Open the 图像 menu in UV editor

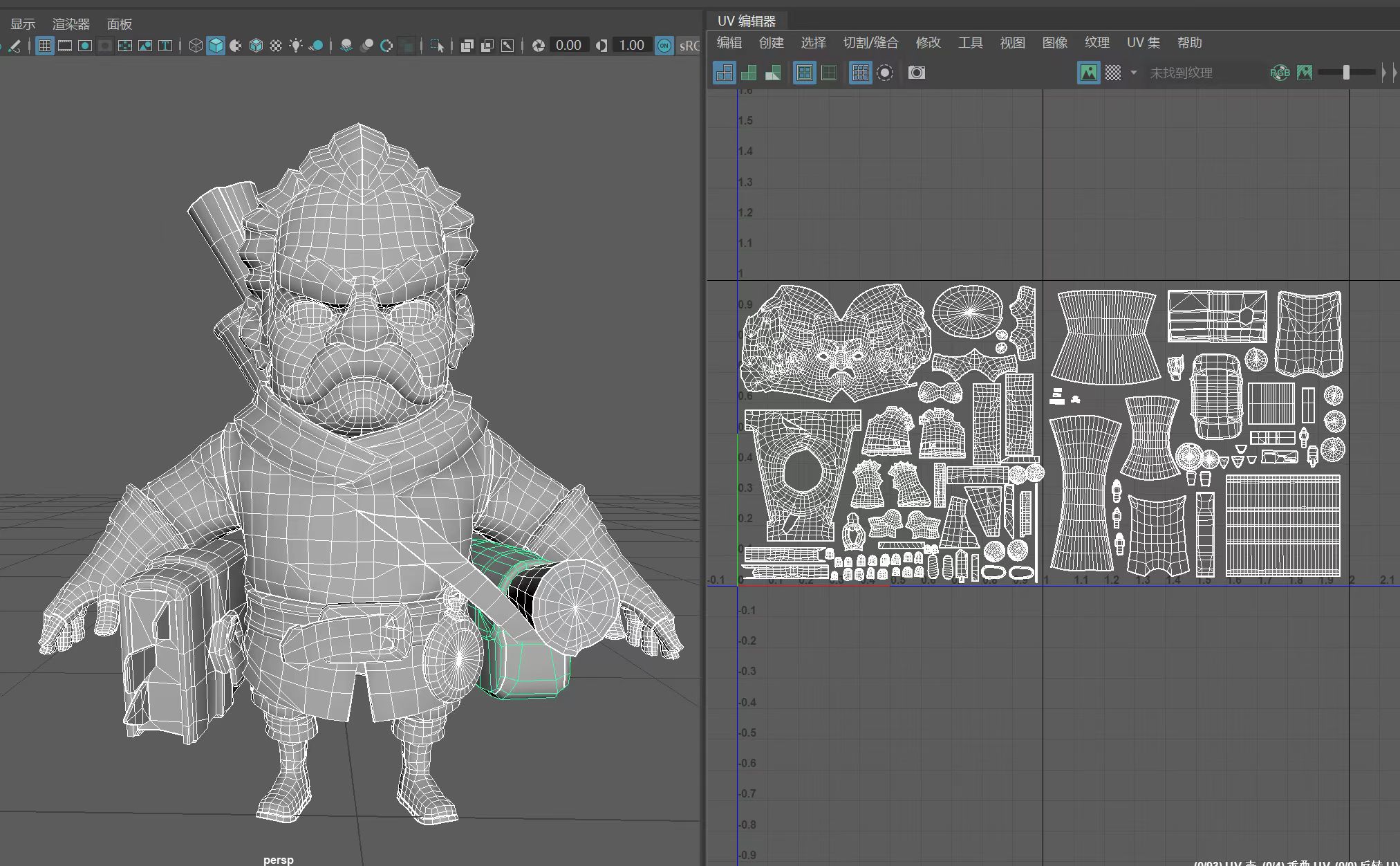pos(1055,43)
